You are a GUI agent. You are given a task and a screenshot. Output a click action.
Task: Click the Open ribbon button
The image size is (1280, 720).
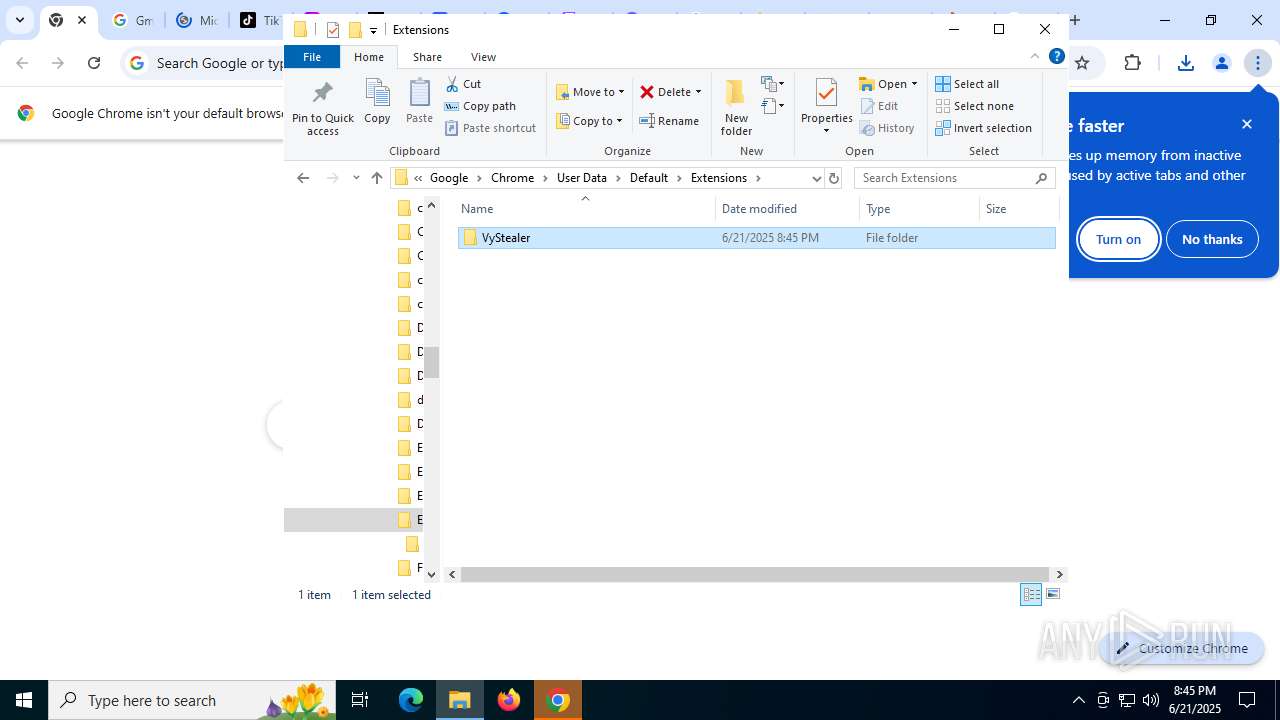pyautogui.click(x=887, y=84)
